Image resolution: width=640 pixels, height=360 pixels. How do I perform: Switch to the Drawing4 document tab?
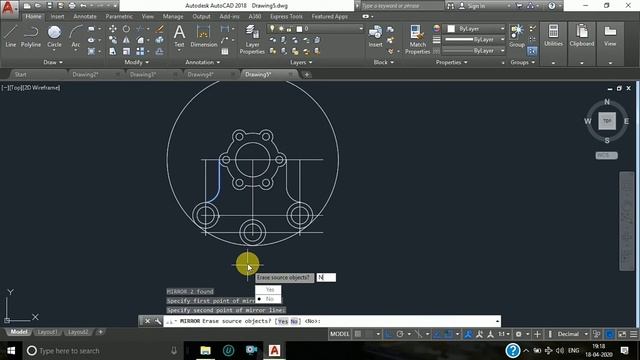pyautogui.click(x=200, y=75)
